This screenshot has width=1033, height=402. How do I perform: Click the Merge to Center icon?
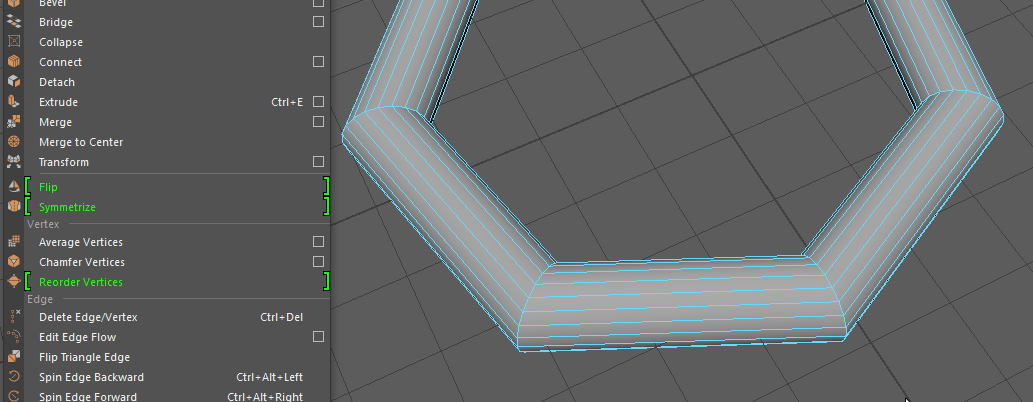pyautogui.click(x=14, y=142)
